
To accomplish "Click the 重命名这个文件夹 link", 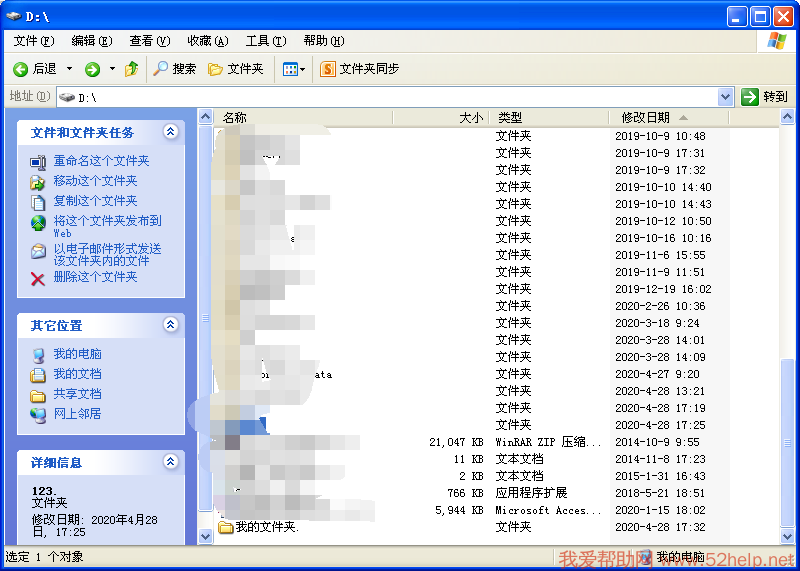I will [101, 161].
